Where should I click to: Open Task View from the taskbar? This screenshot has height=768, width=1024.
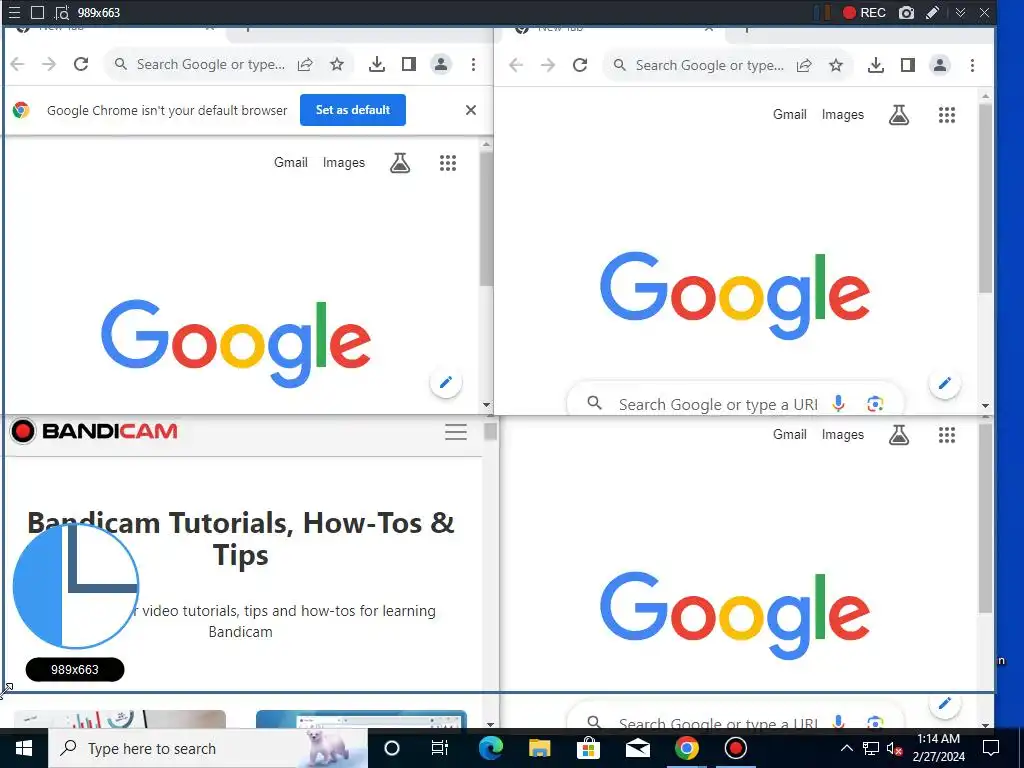[440, 748]
